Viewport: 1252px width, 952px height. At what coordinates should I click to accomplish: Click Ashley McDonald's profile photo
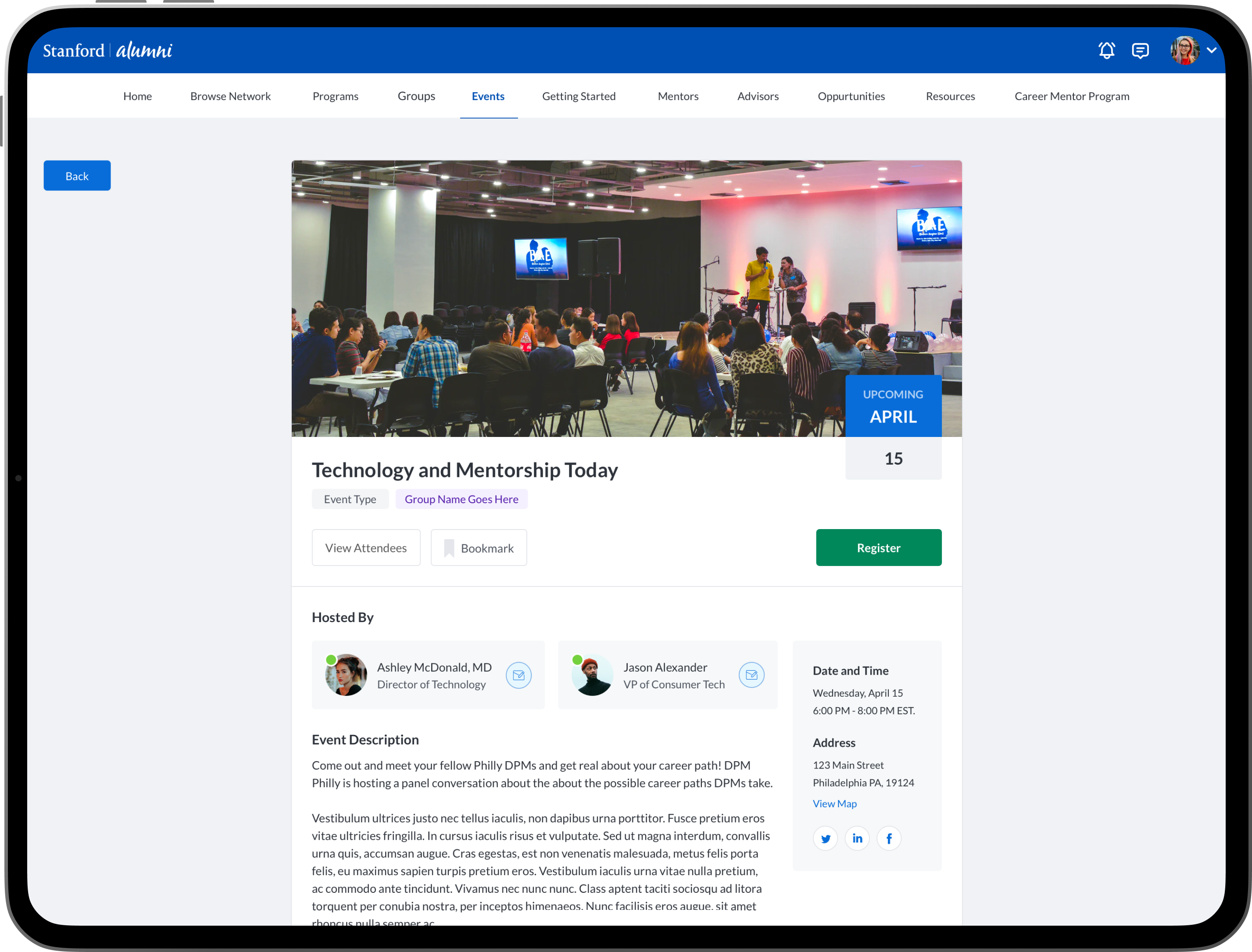(x=346, y=675)
